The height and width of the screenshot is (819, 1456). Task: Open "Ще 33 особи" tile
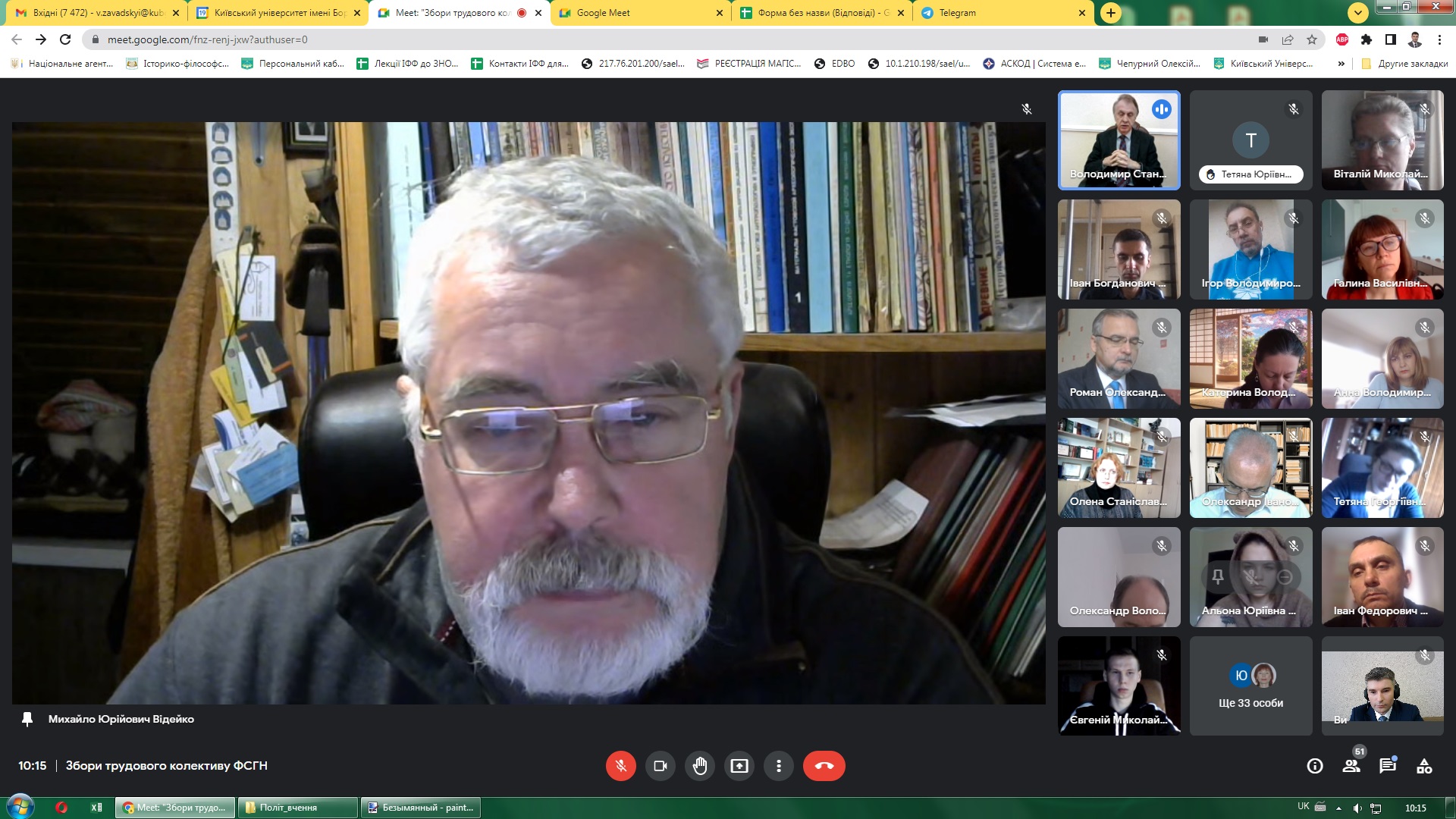(1250, 686)
